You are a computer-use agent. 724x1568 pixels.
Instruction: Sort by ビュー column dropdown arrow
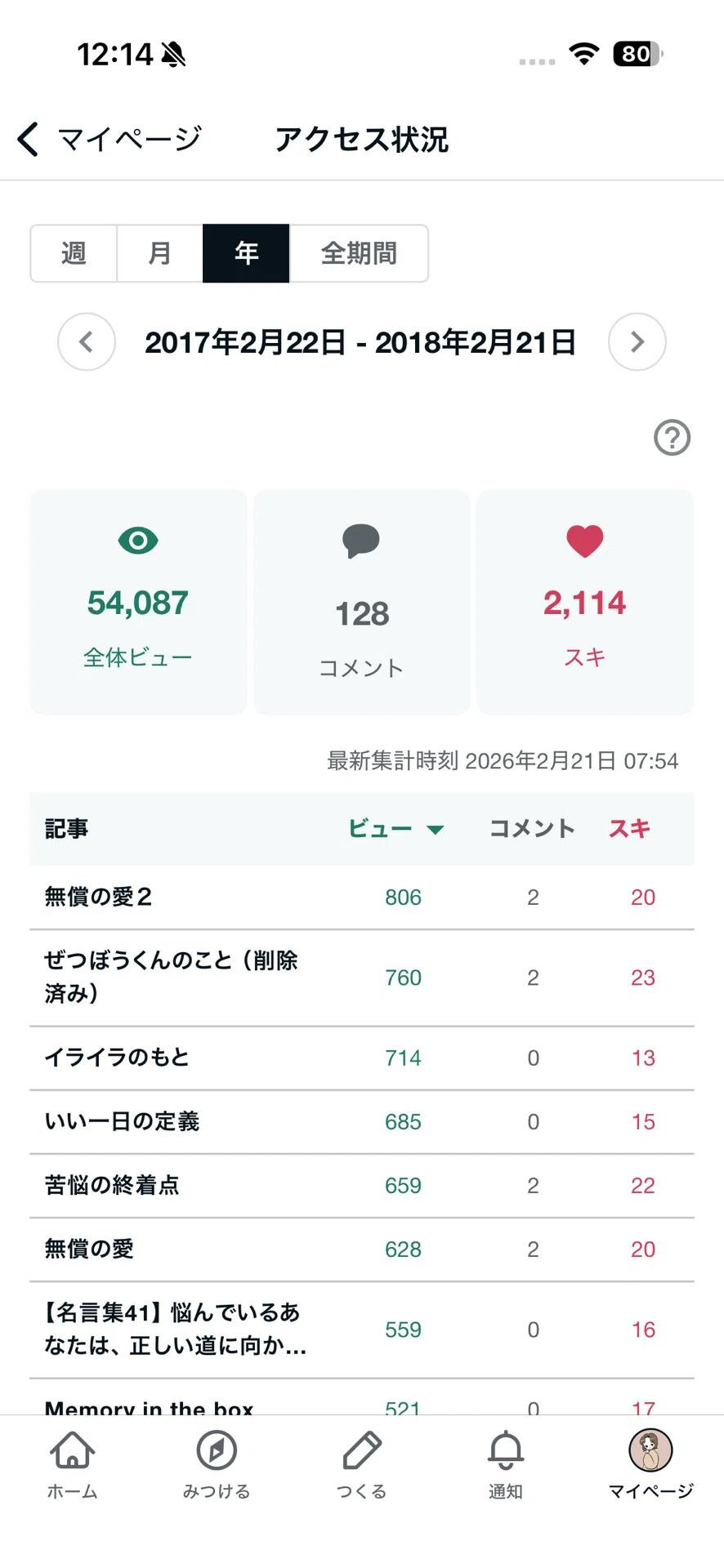pos(436,830)
